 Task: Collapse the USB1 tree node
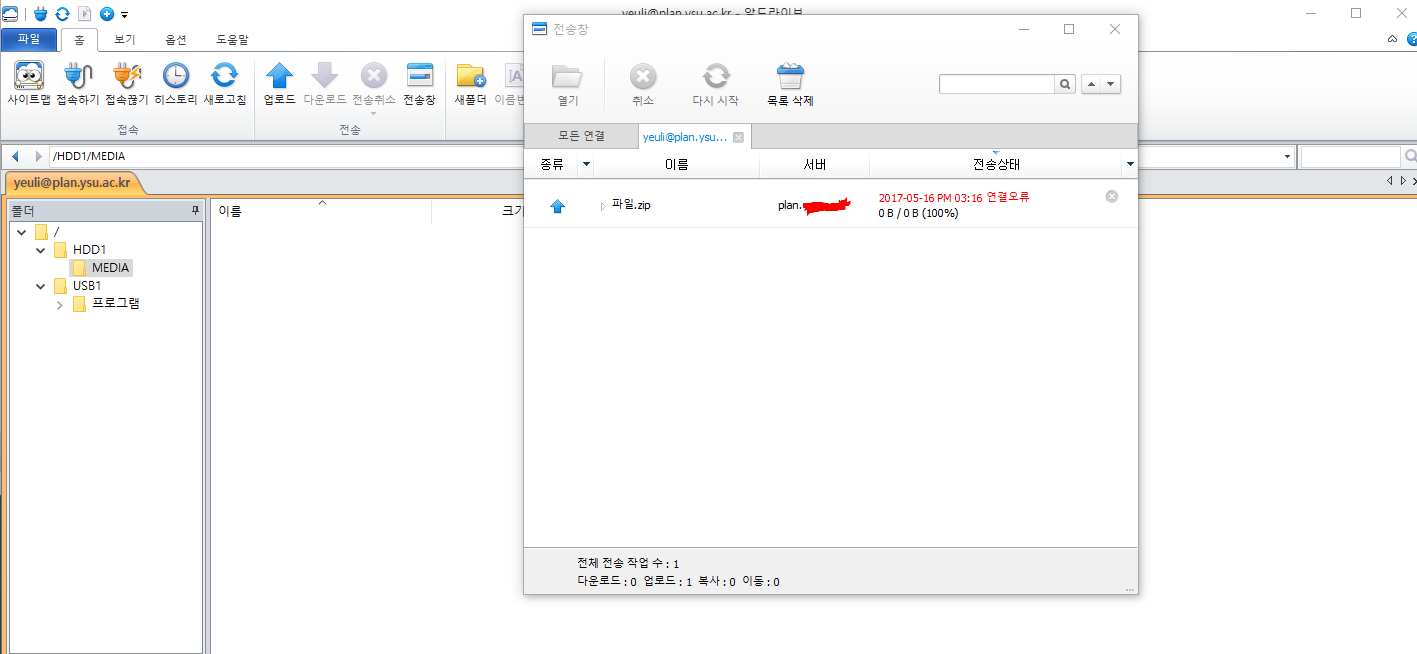[41, 286]
